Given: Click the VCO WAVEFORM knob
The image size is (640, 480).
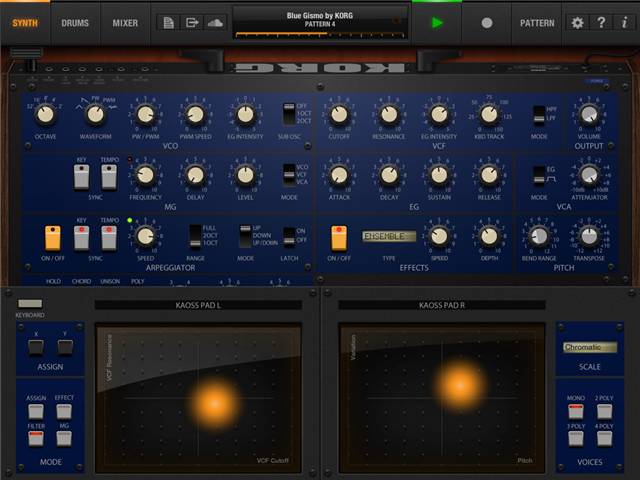Looking at the screenshot, I should point(96,115).
